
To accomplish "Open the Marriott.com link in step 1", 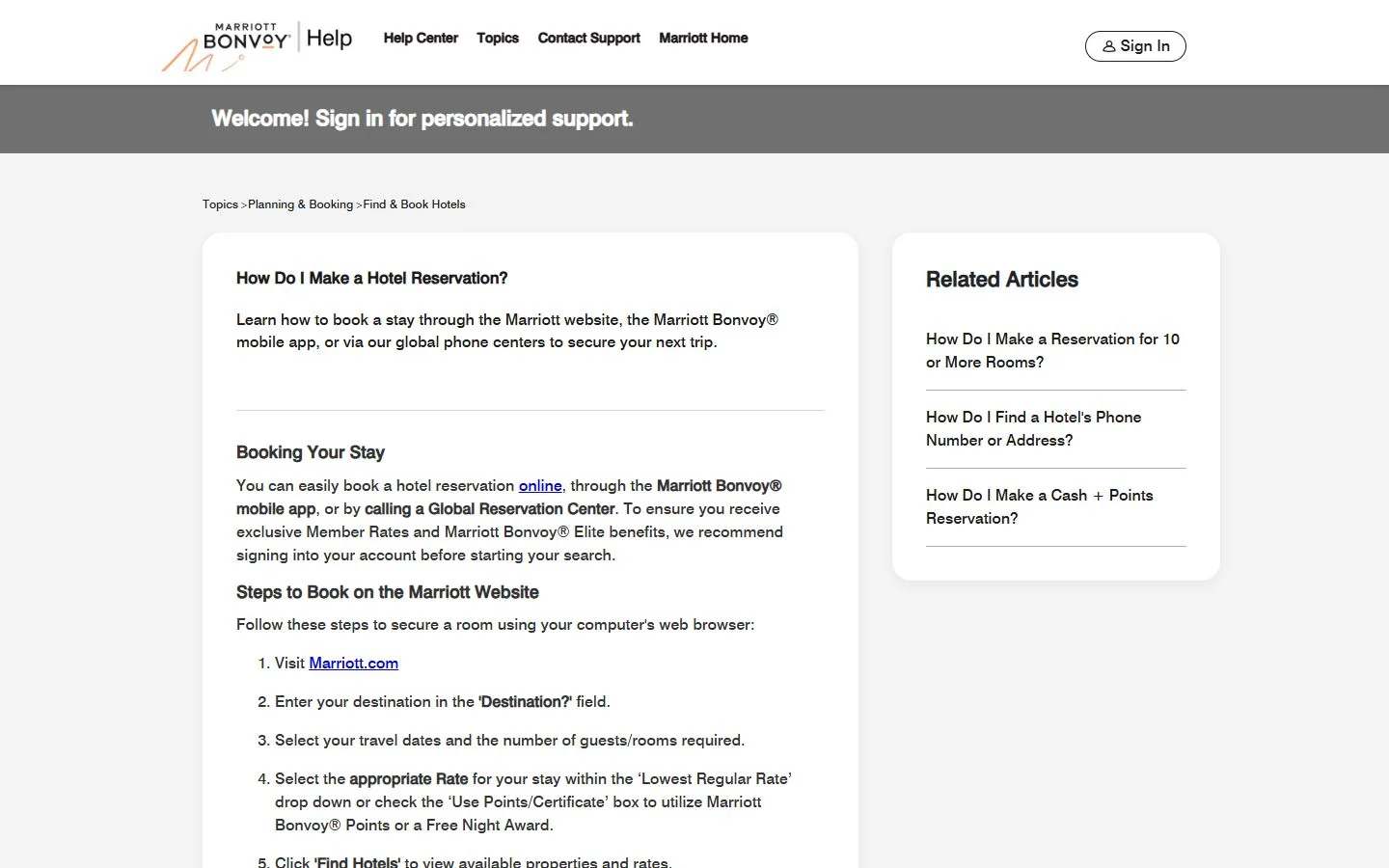I will pos(353,664).
